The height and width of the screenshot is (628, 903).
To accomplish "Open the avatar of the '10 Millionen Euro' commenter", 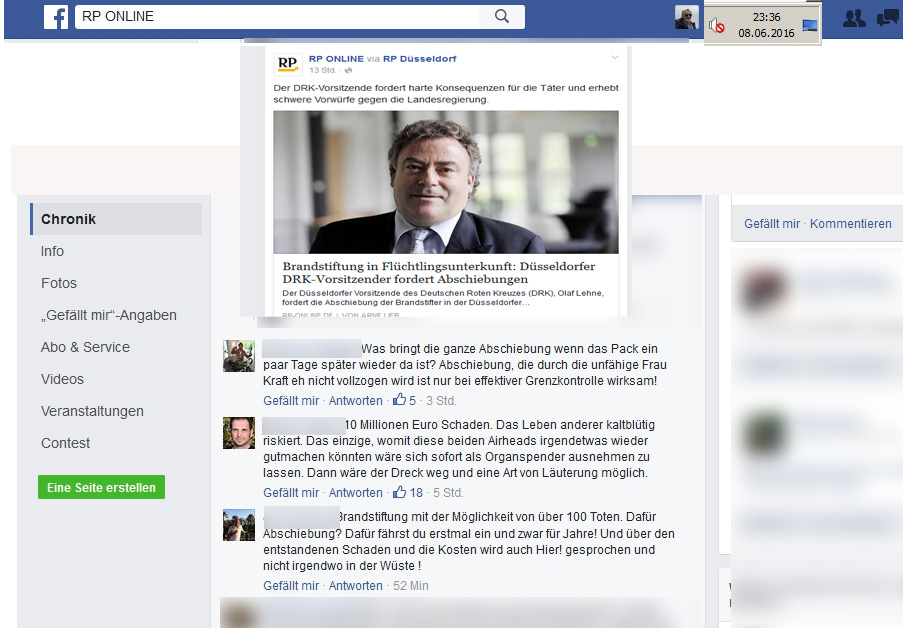I will point(239,433).
